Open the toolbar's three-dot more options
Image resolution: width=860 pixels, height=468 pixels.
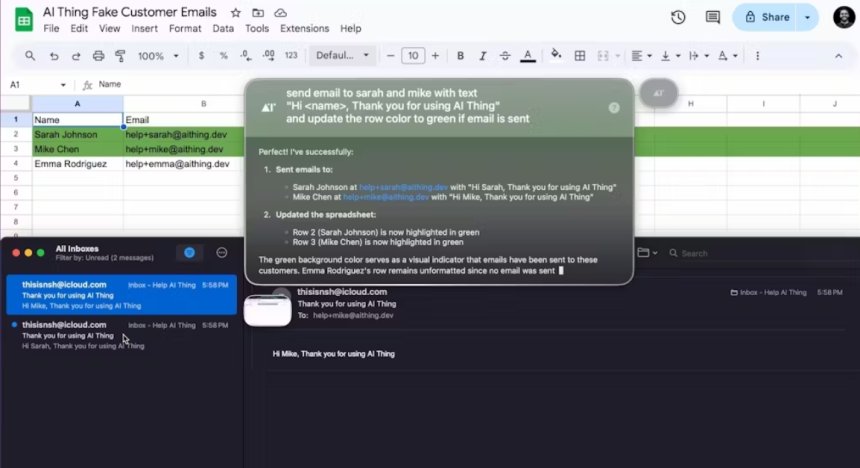click(757, 55)
